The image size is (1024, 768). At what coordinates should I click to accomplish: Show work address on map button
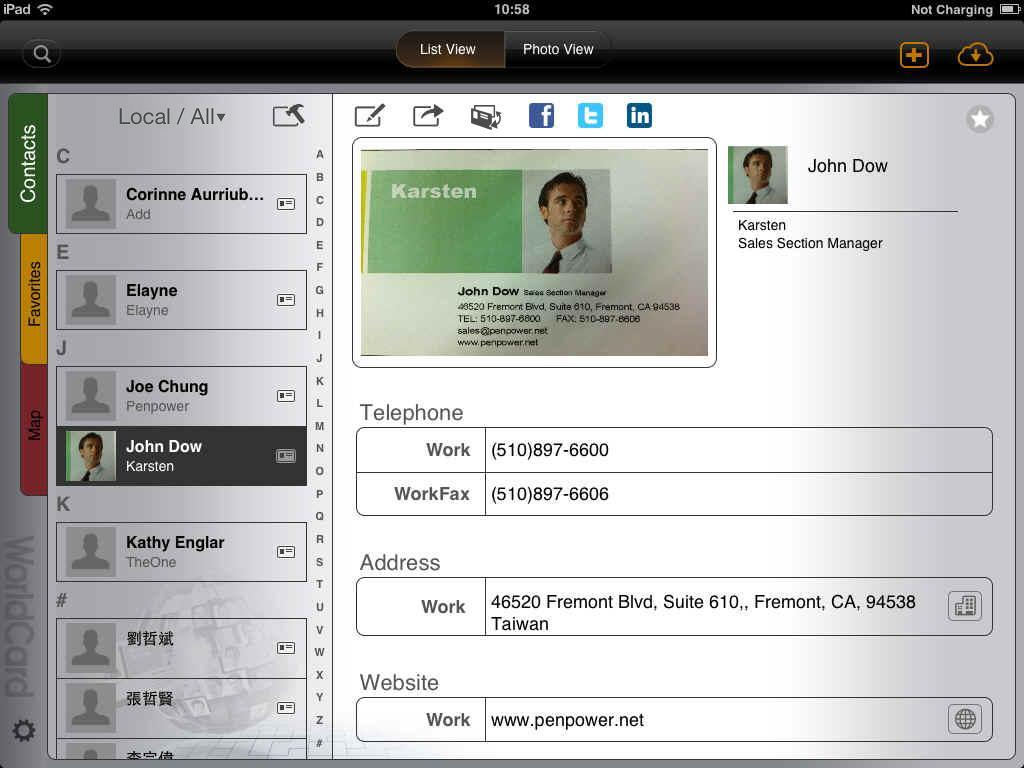pyautogui.click(x=964, y=606)
